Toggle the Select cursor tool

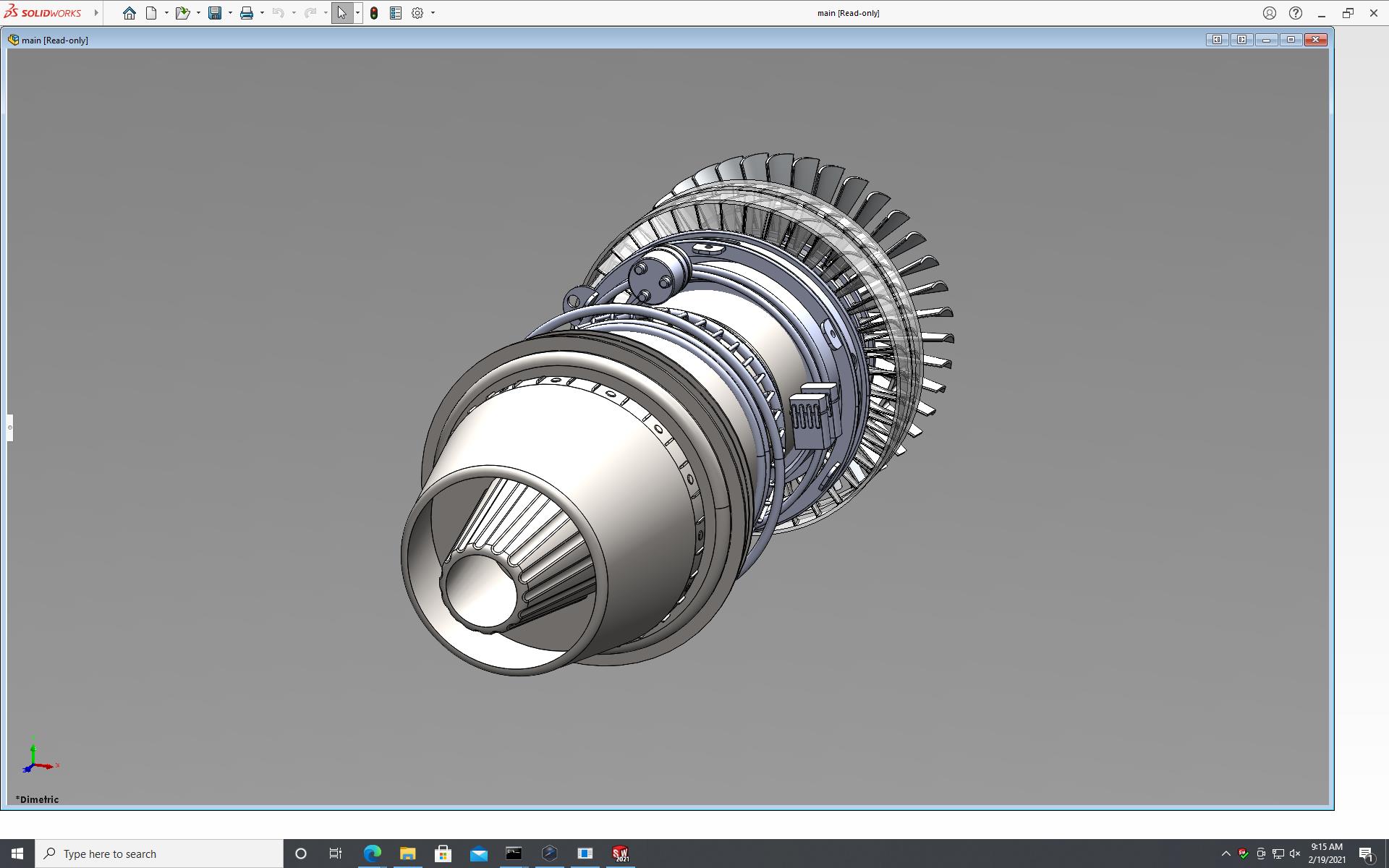[x=341, y=13]
